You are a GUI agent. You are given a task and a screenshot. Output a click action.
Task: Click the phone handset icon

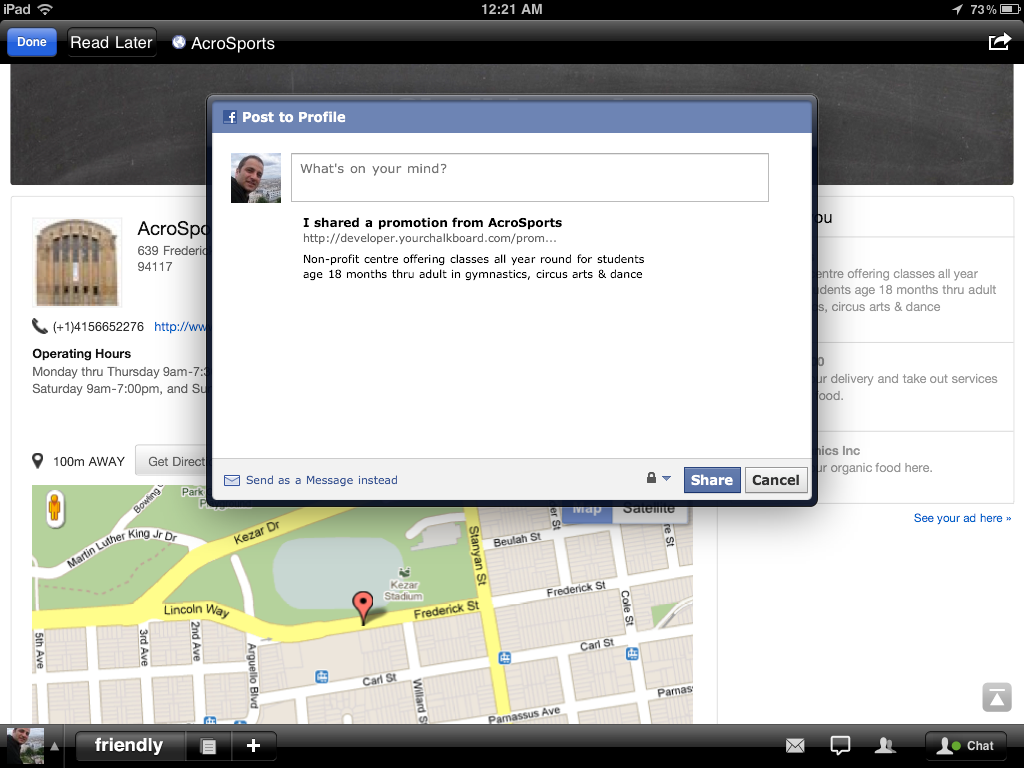(x=39, y=326)
